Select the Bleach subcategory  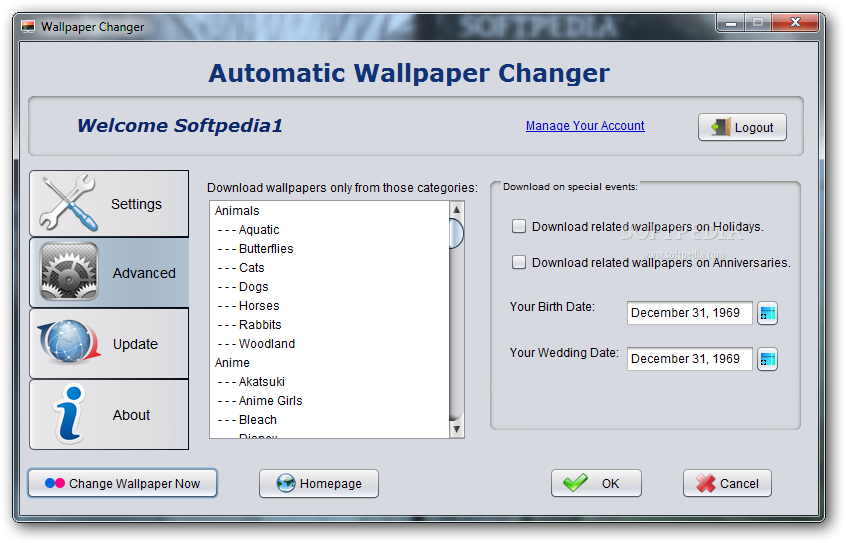(x=329, y=419)
